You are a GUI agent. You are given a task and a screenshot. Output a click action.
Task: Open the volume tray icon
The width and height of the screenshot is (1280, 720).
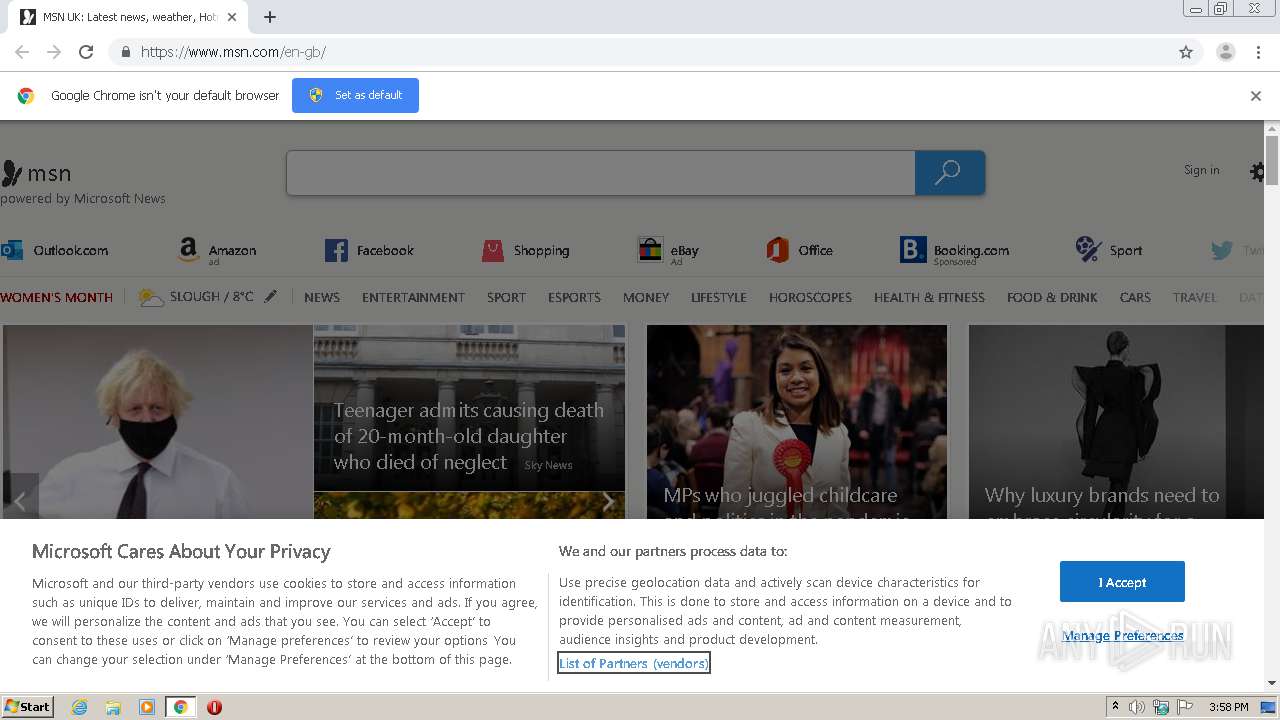coord(1137,707)
